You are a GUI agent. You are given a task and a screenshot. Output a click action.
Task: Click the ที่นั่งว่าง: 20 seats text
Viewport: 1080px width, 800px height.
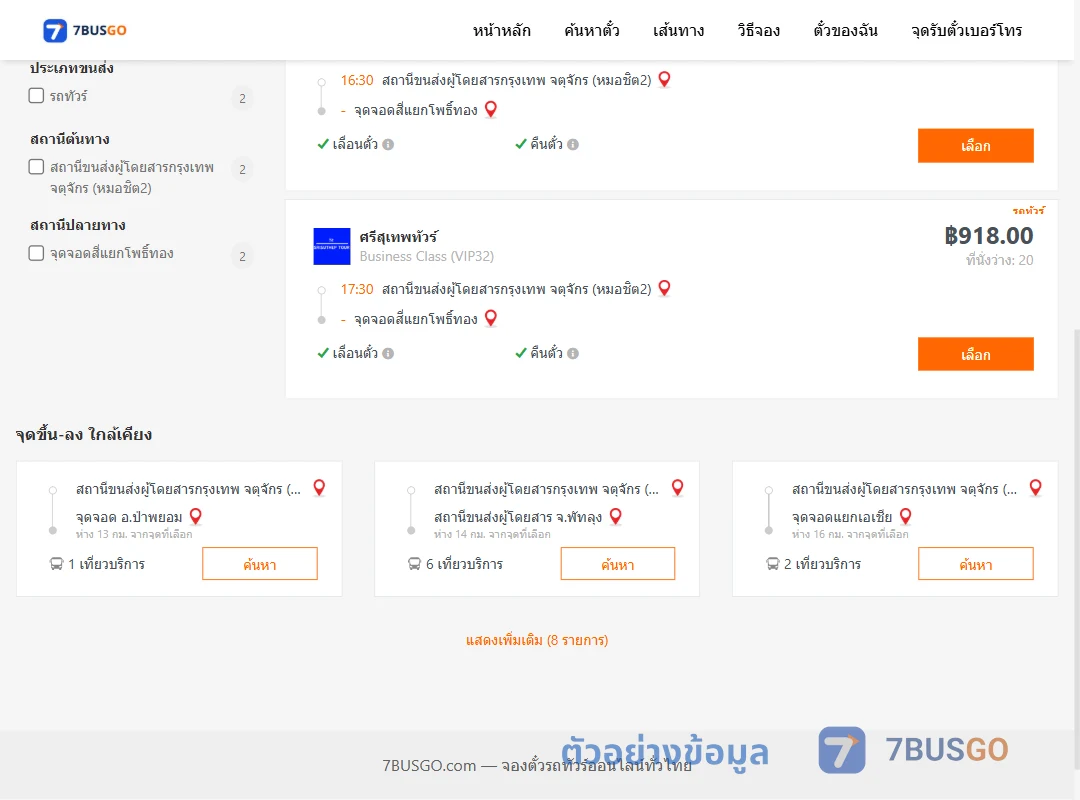[x=999, y=260]
